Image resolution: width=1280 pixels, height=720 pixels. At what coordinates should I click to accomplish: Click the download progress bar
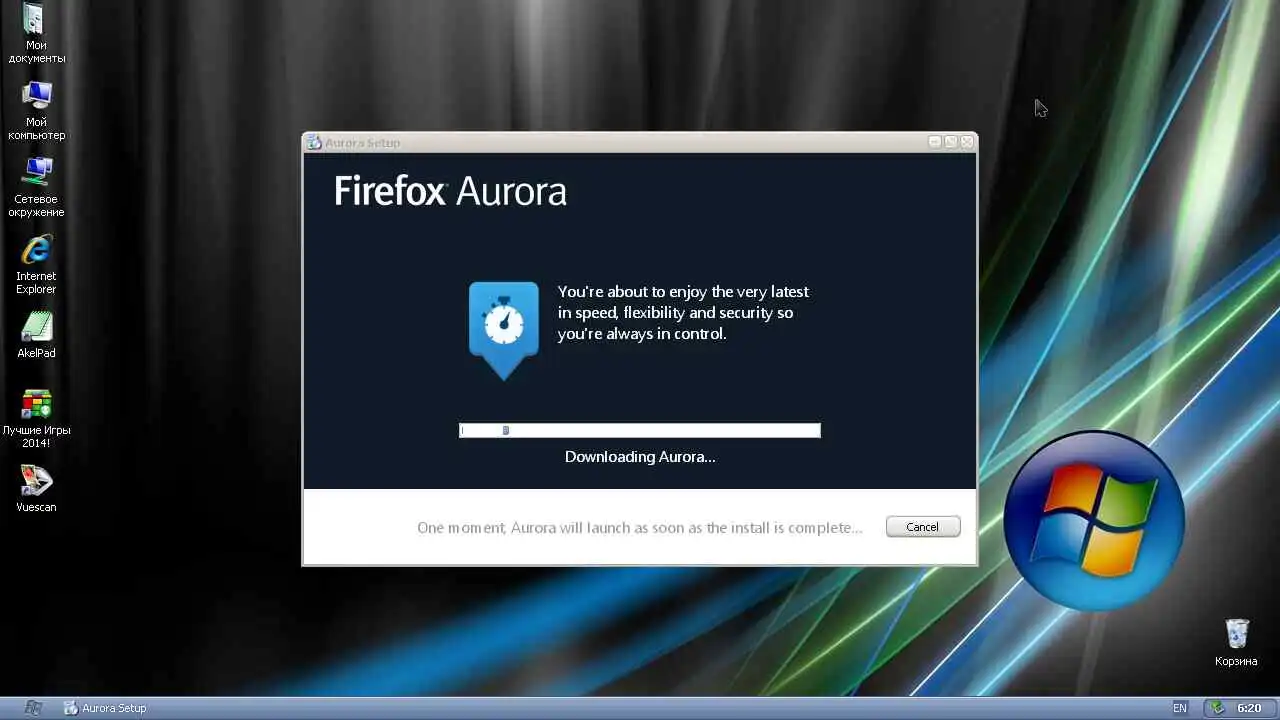pyautogui.click(x=640, y=430)
